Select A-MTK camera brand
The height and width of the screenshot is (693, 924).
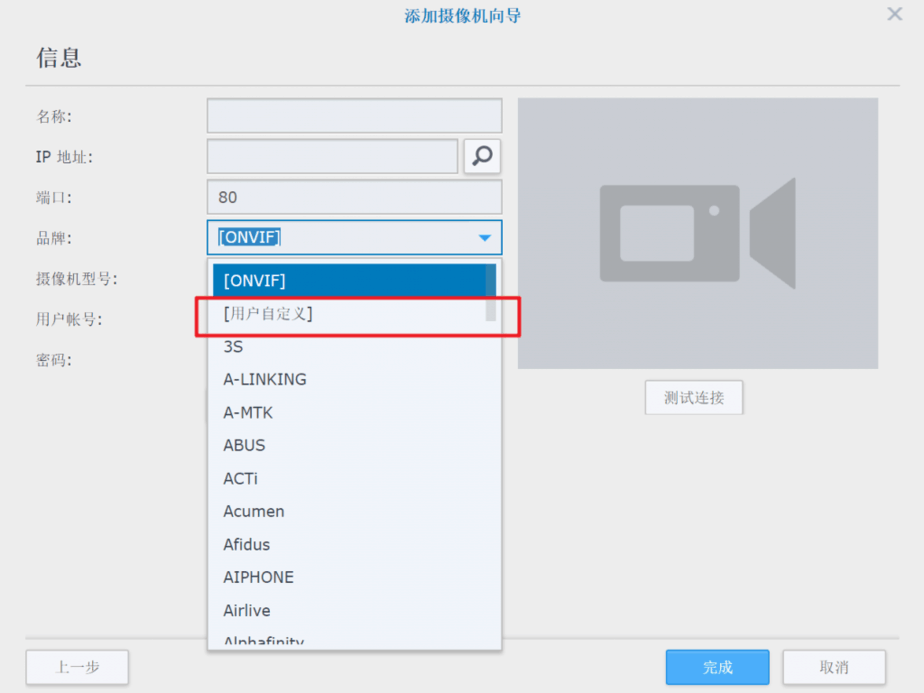(352, 413)
